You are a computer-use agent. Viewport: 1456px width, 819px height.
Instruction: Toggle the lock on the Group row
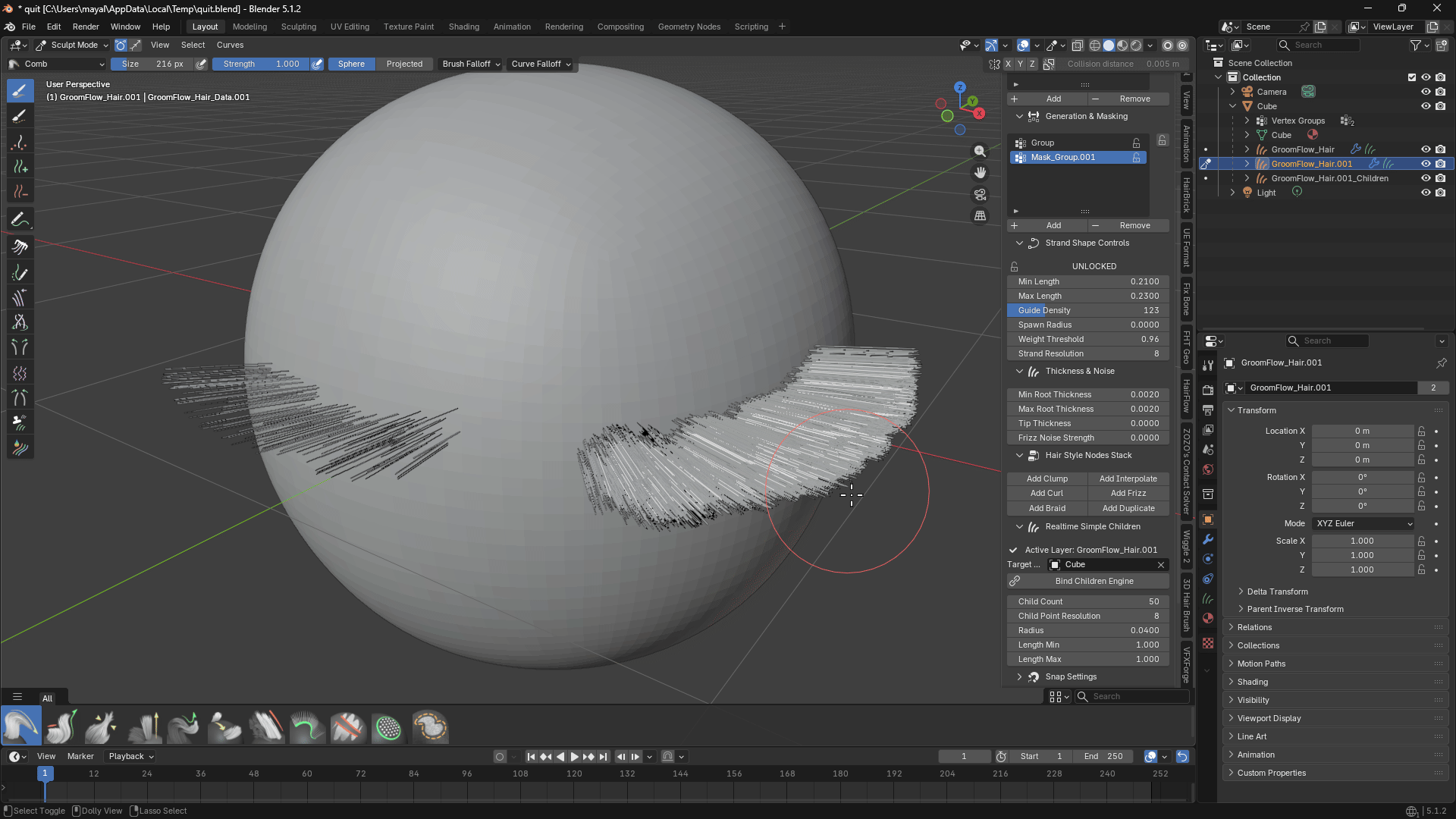click(1136, 143)
